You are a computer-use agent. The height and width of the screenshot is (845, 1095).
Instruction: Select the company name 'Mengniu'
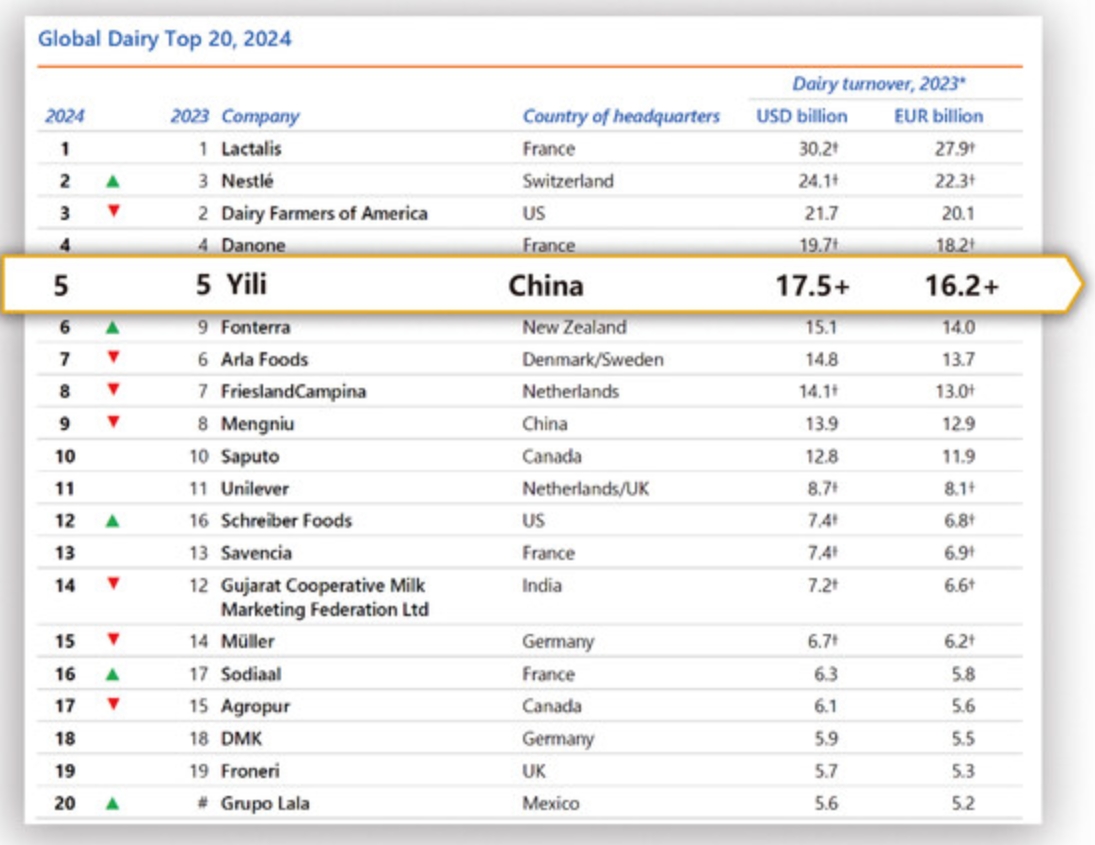258,424
